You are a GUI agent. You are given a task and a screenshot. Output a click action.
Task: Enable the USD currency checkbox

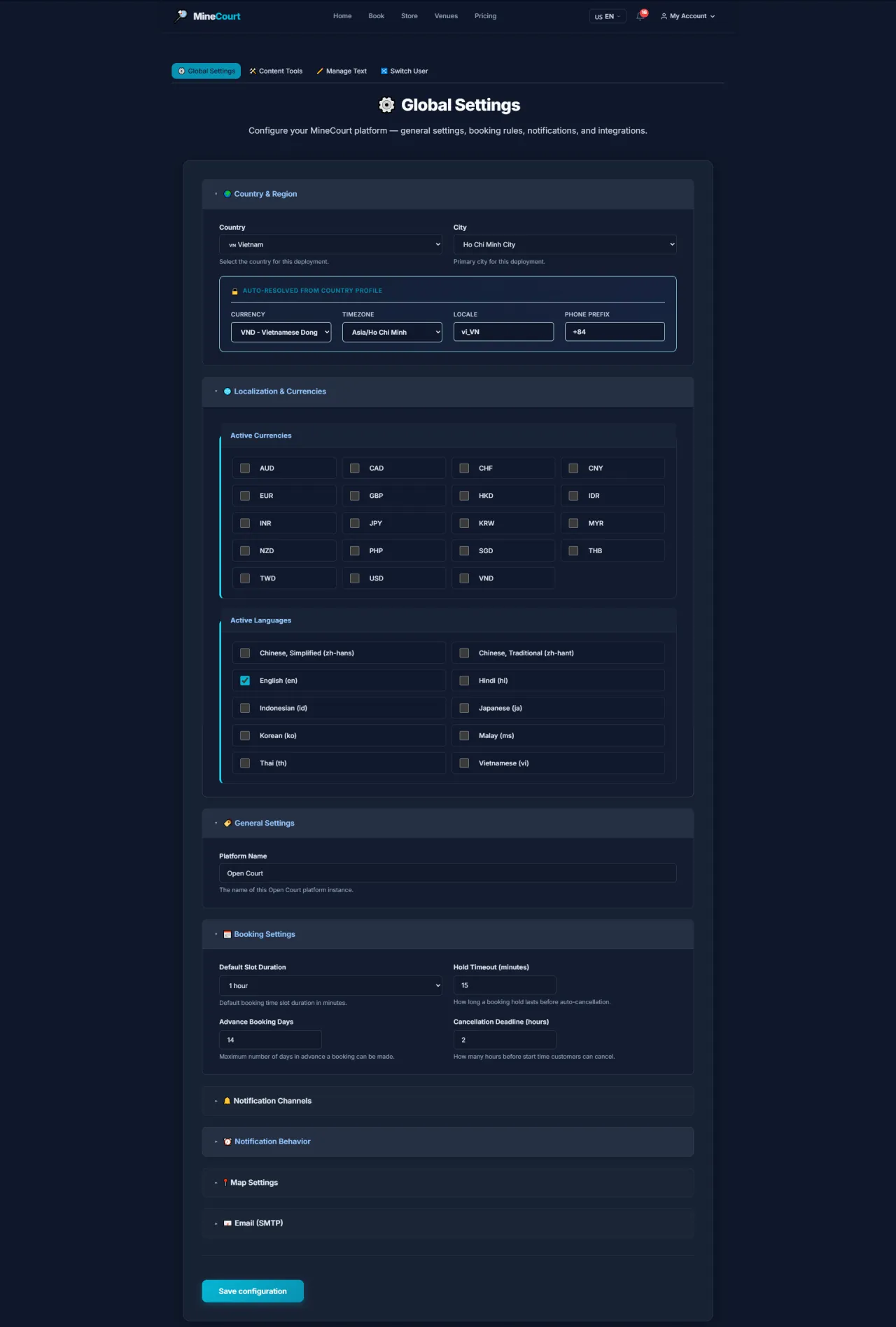pyautogui.click(x=355, y=578)
